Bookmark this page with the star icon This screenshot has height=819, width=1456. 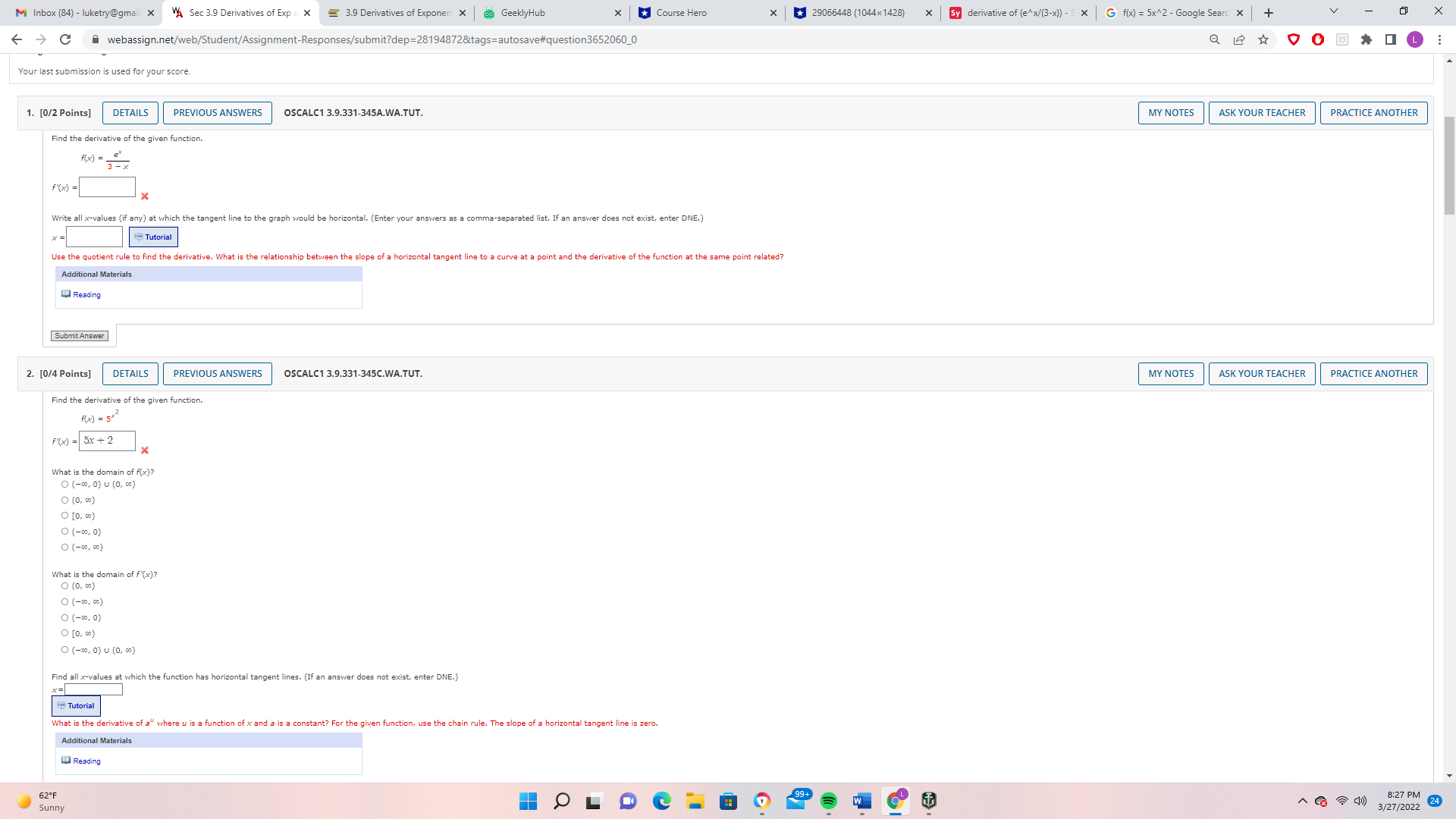click(x=1263, y=39)
